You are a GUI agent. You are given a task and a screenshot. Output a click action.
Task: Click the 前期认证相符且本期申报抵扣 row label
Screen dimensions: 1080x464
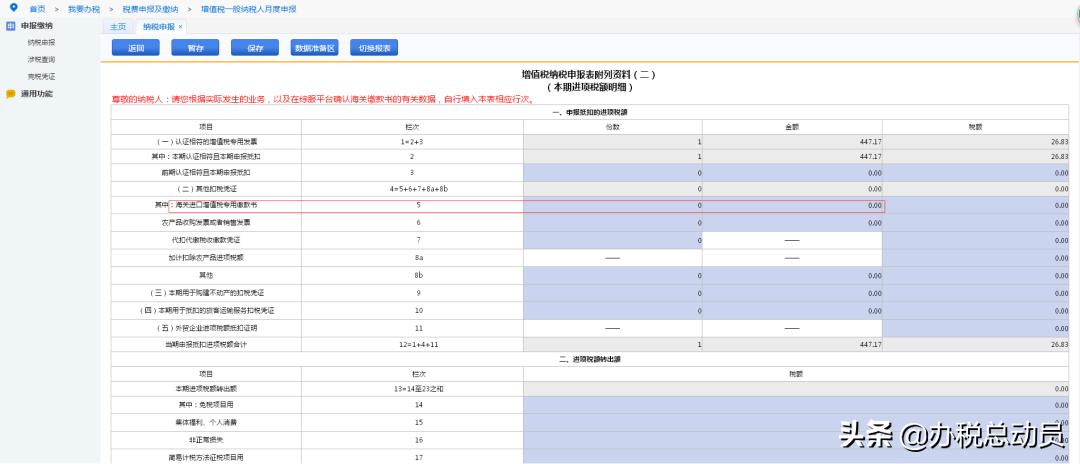(x=206, y=172)
